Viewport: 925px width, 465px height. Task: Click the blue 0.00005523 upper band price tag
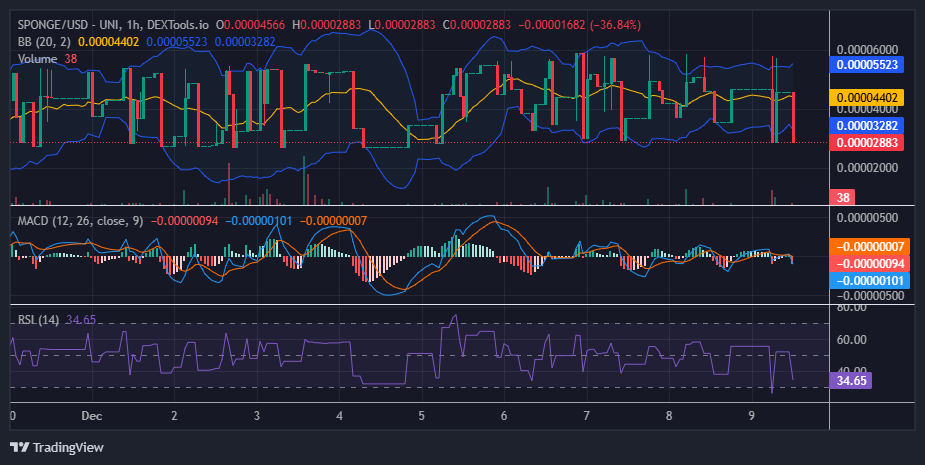pos(867,64)
